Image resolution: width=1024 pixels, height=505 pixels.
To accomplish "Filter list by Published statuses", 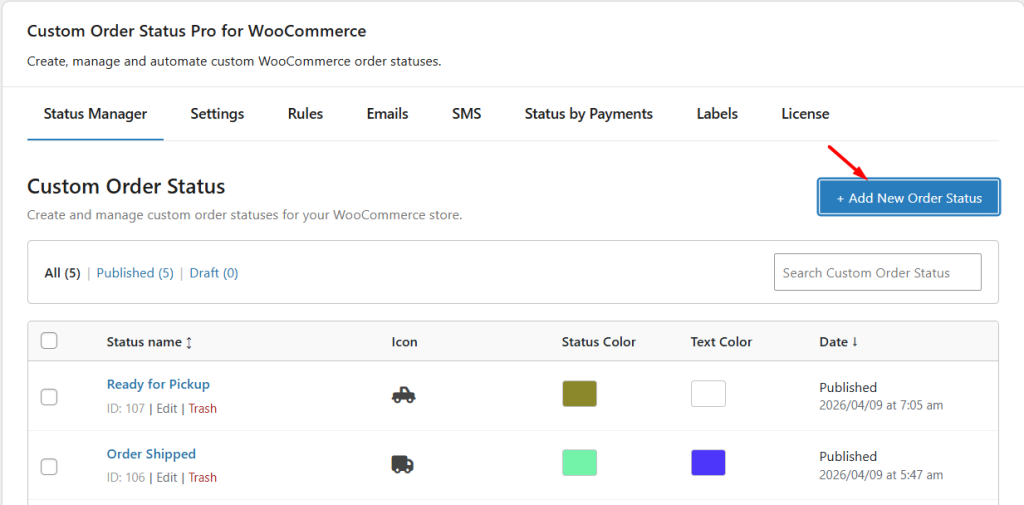I will click(x=135, y=273).
